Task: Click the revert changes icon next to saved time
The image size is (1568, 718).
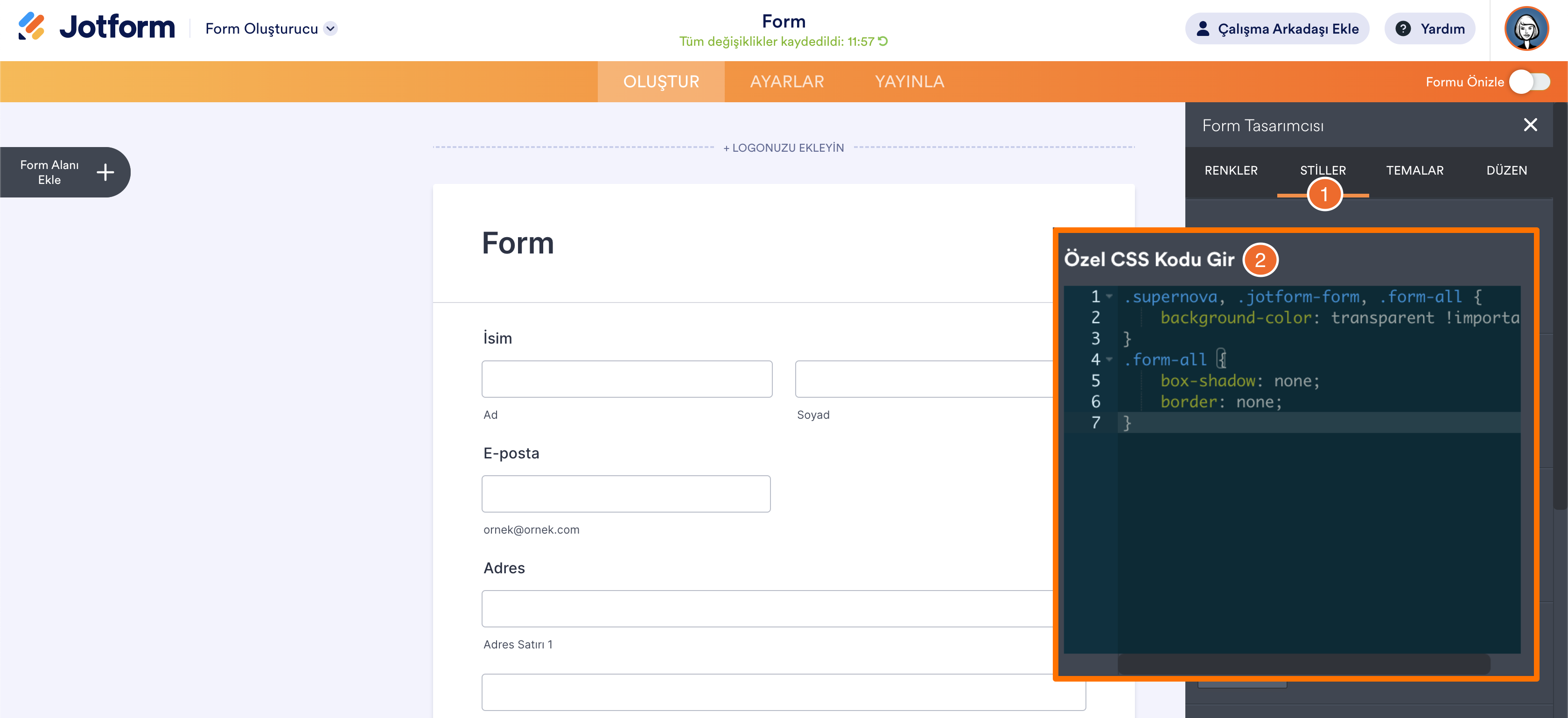Action: click(883, 42)
